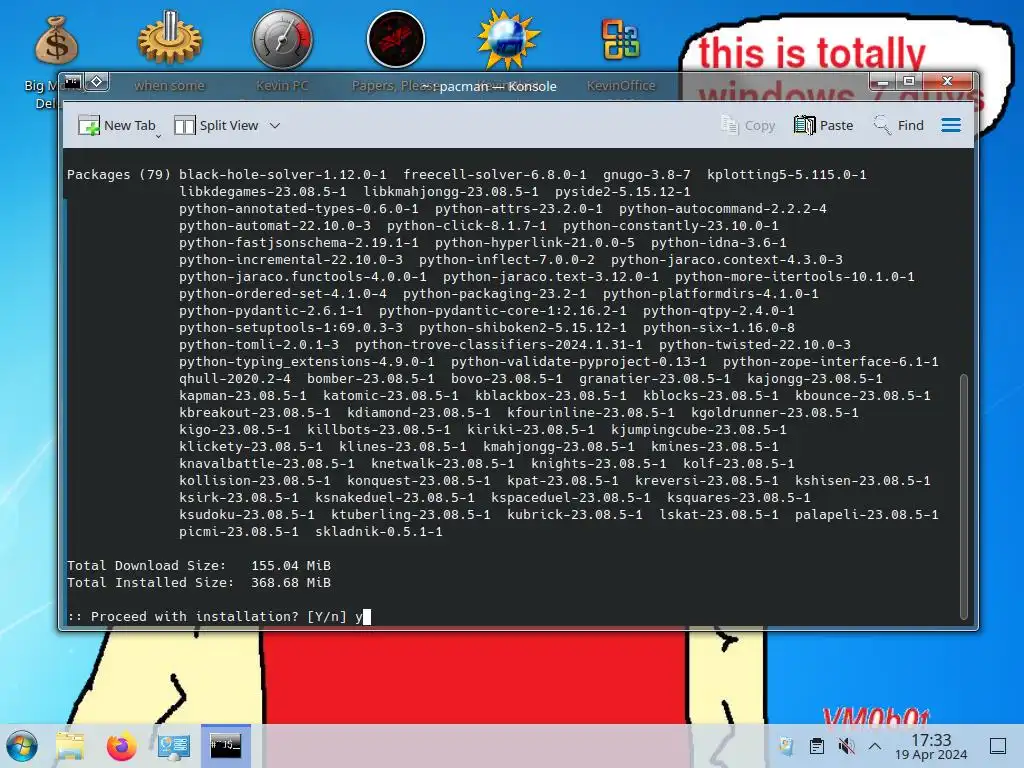
Task: Open the Papers, Please desktop icon
Action: pos(396,39)
